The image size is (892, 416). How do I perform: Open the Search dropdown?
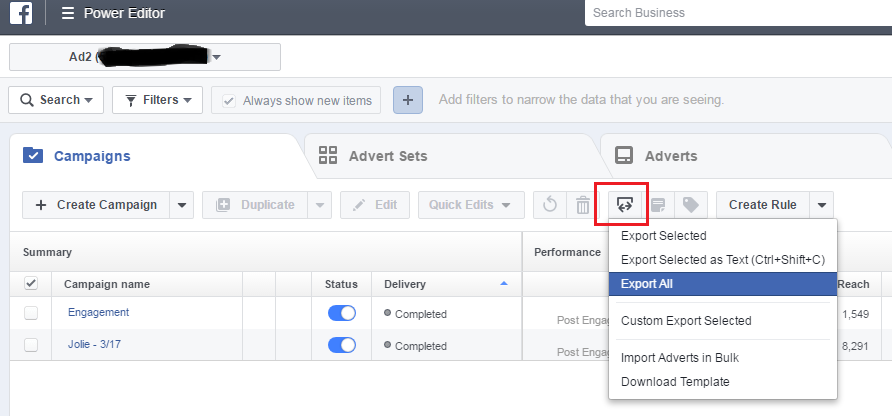tap(56, 100)
